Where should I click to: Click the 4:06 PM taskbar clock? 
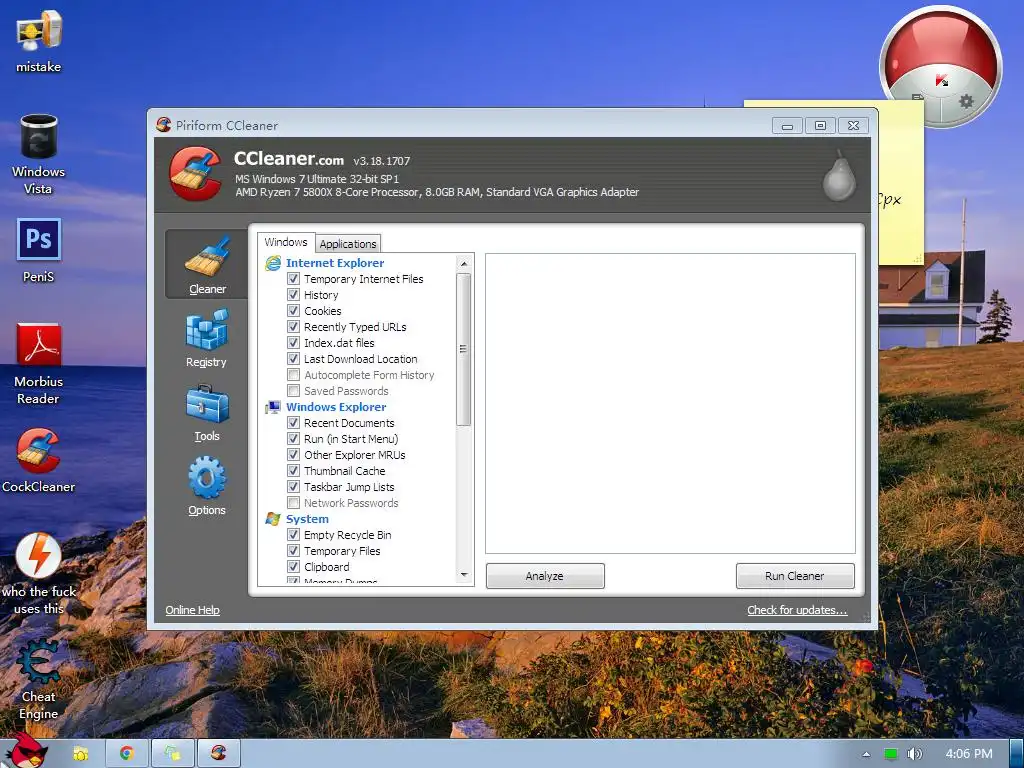968,754
